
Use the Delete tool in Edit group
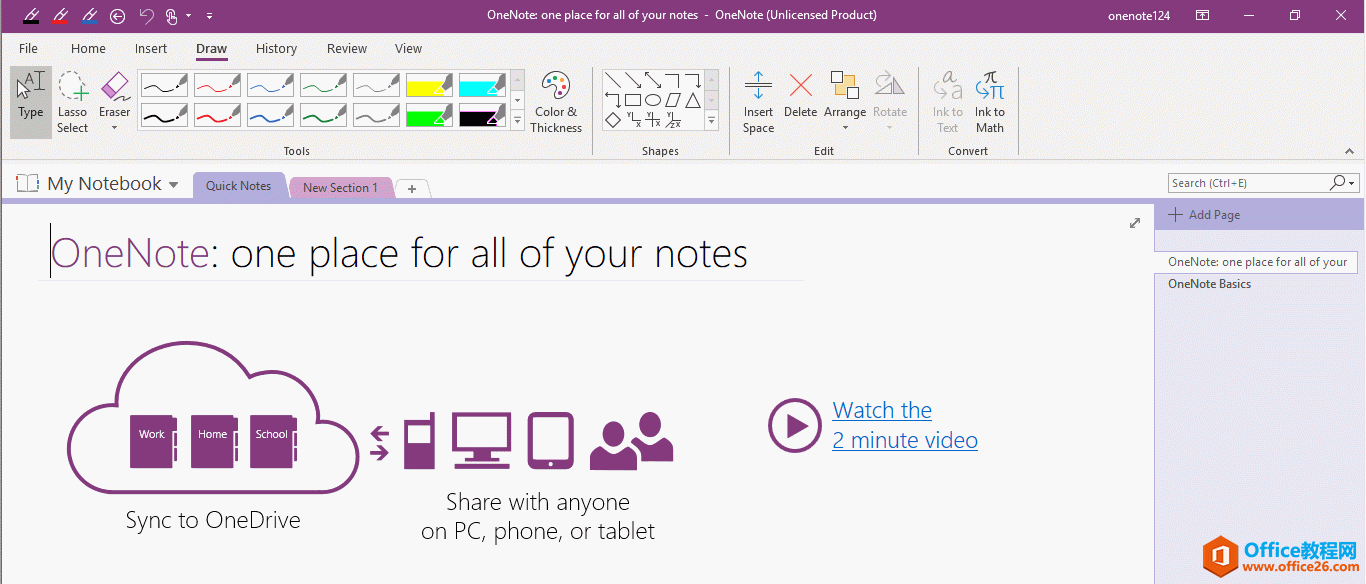pyautogui.click(x=800, y=95)
